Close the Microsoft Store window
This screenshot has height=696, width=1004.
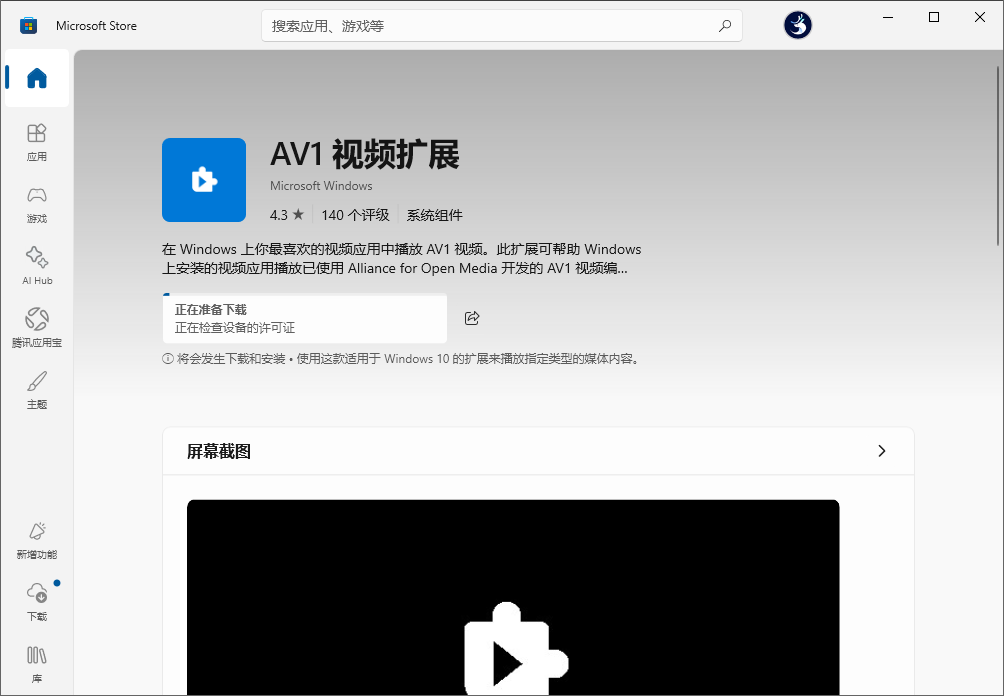(980, 17)
